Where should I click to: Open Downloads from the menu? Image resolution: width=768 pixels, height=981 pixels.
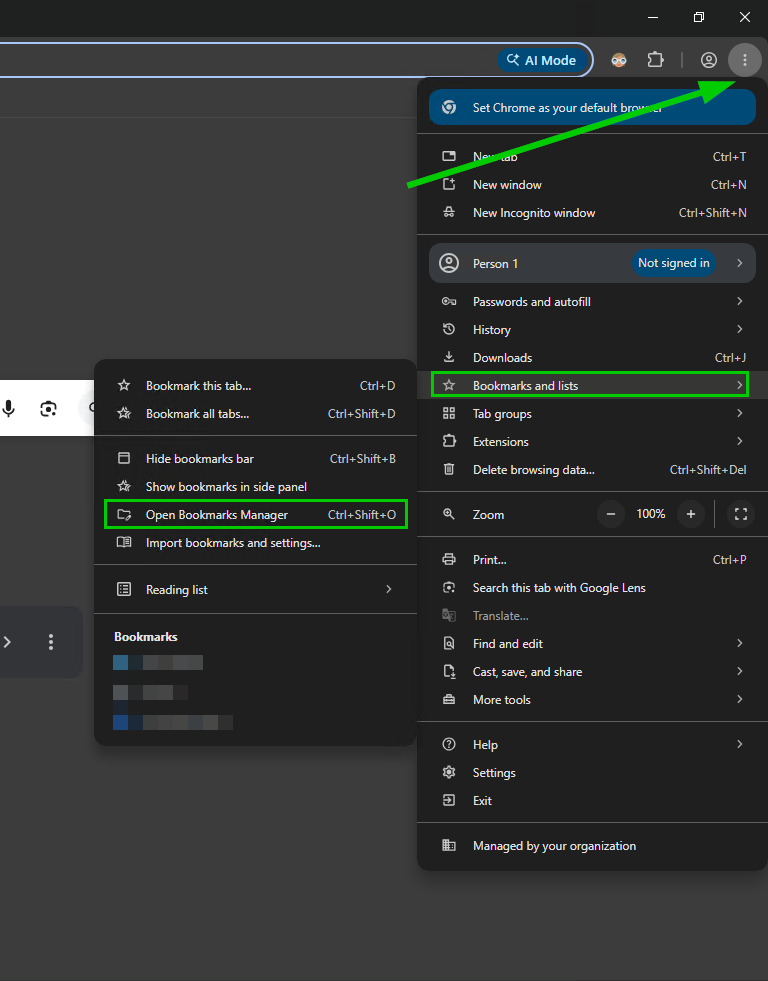pos(592,358)
